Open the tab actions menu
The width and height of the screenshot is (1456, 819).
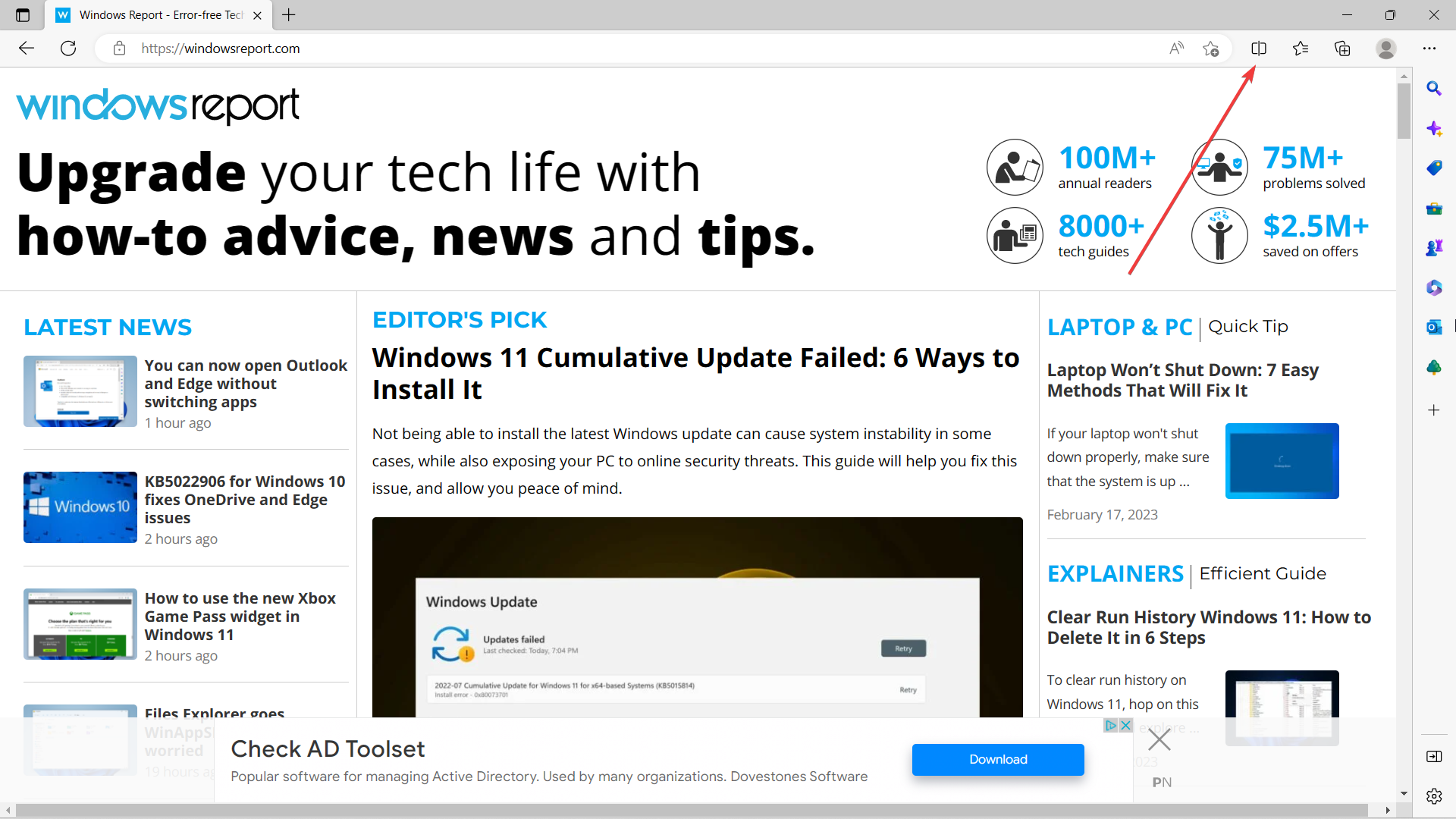23,15
